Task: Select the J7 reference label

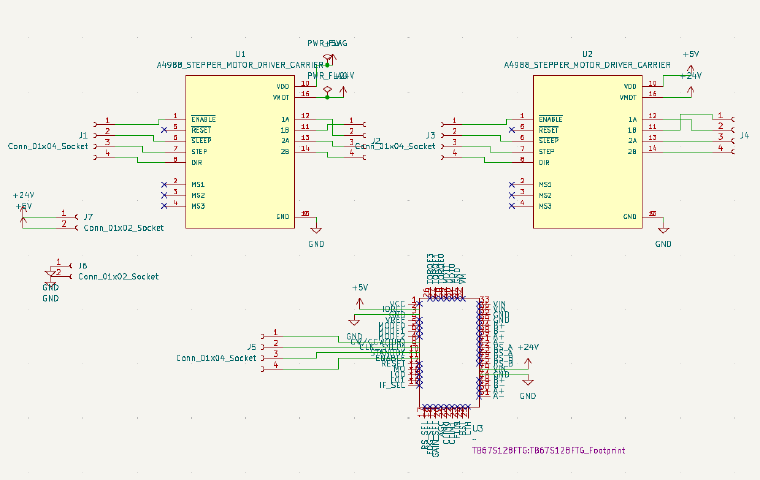Action: (x=88, y=217)
